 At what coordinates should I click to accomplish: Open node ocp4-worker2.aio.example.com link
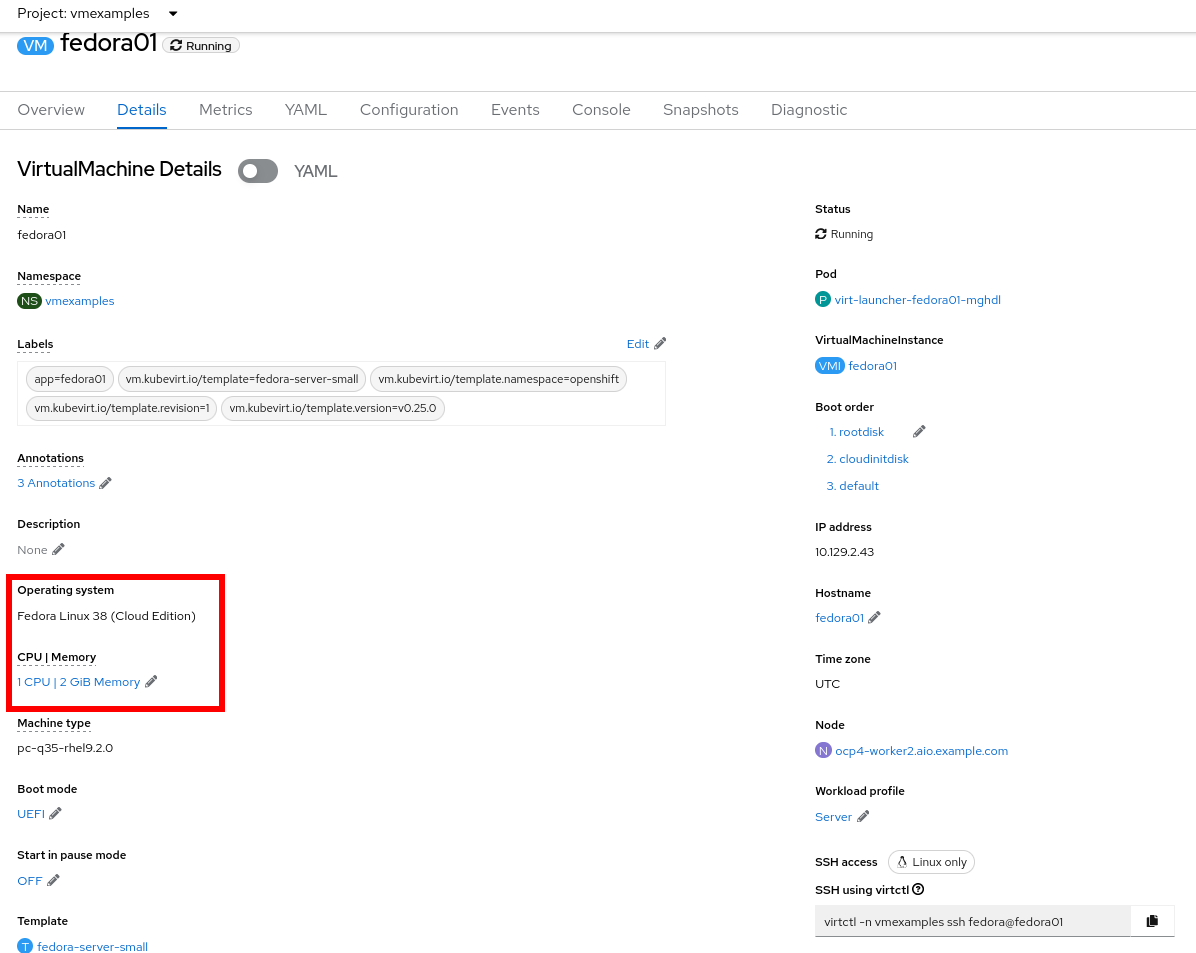(921, 751)
